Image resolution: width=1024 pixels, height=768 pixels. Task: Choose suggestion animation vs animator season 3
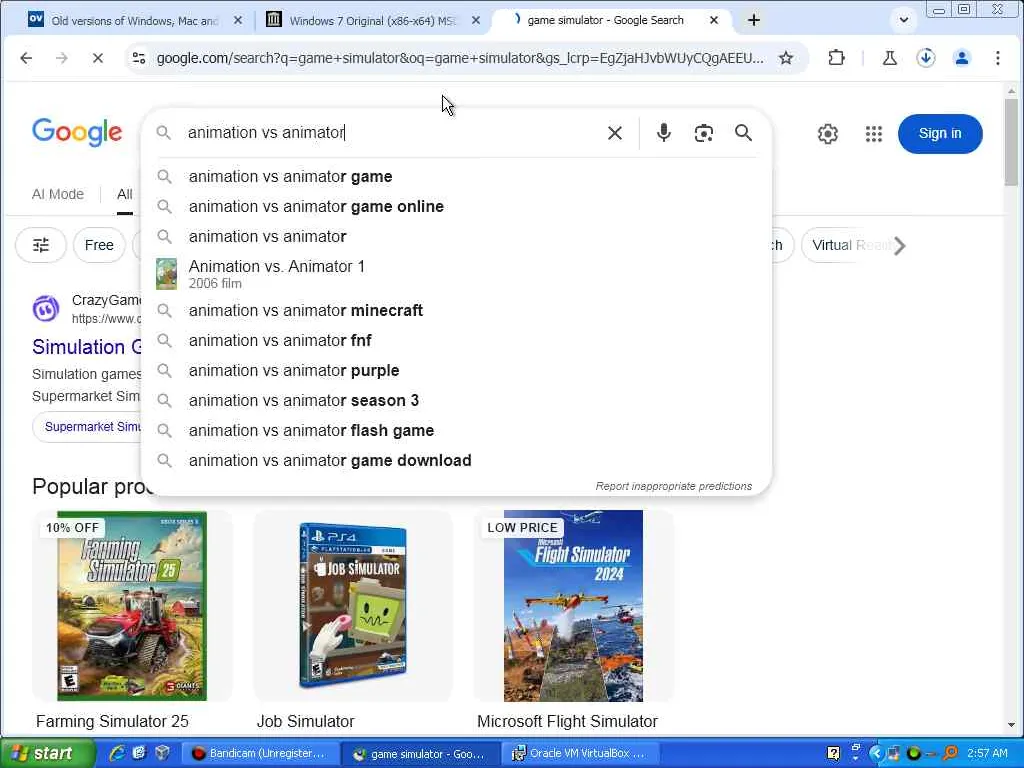point(456,400)
